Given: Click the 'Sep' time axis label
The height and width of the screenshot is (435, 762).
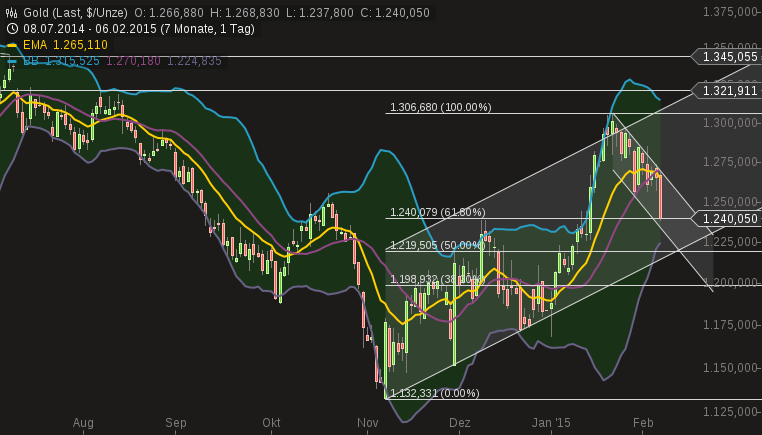Looking at the screenshot, I should tap(175, 423).
